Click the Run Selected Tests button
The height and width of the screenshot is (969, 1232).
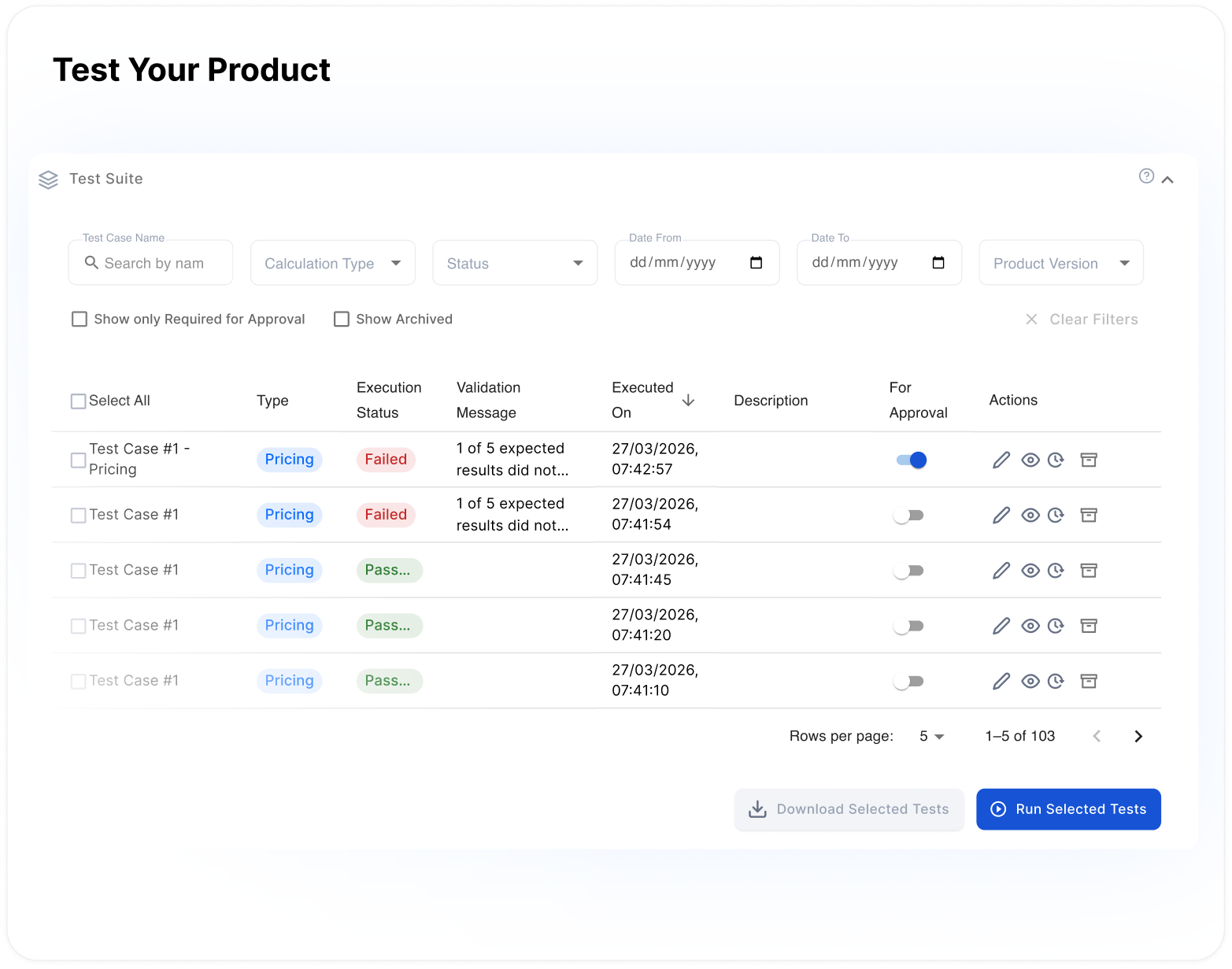(1068, 809)
